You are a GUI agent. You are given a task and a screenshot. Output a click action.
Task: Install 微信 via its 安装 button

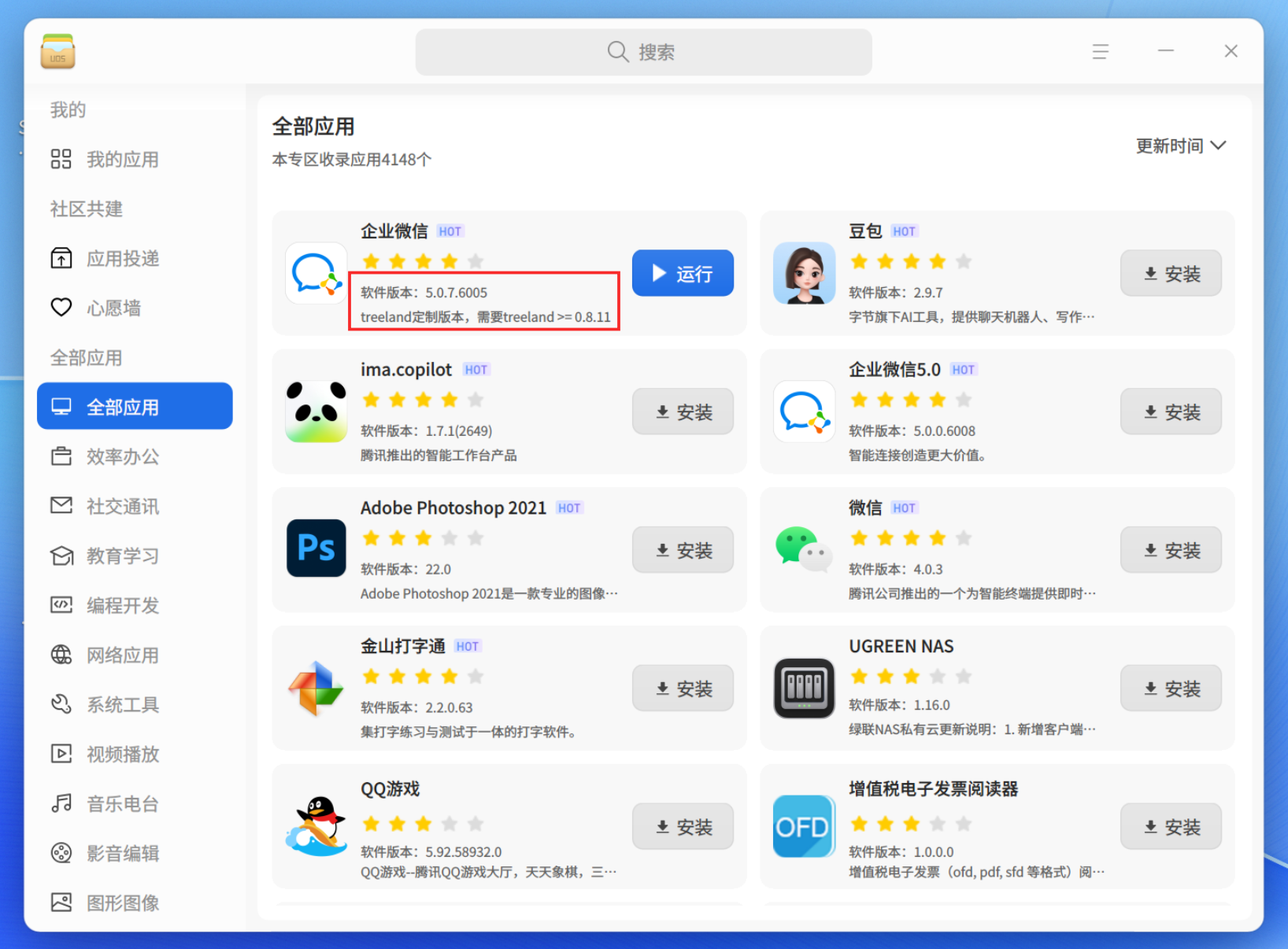(1171, 550)
